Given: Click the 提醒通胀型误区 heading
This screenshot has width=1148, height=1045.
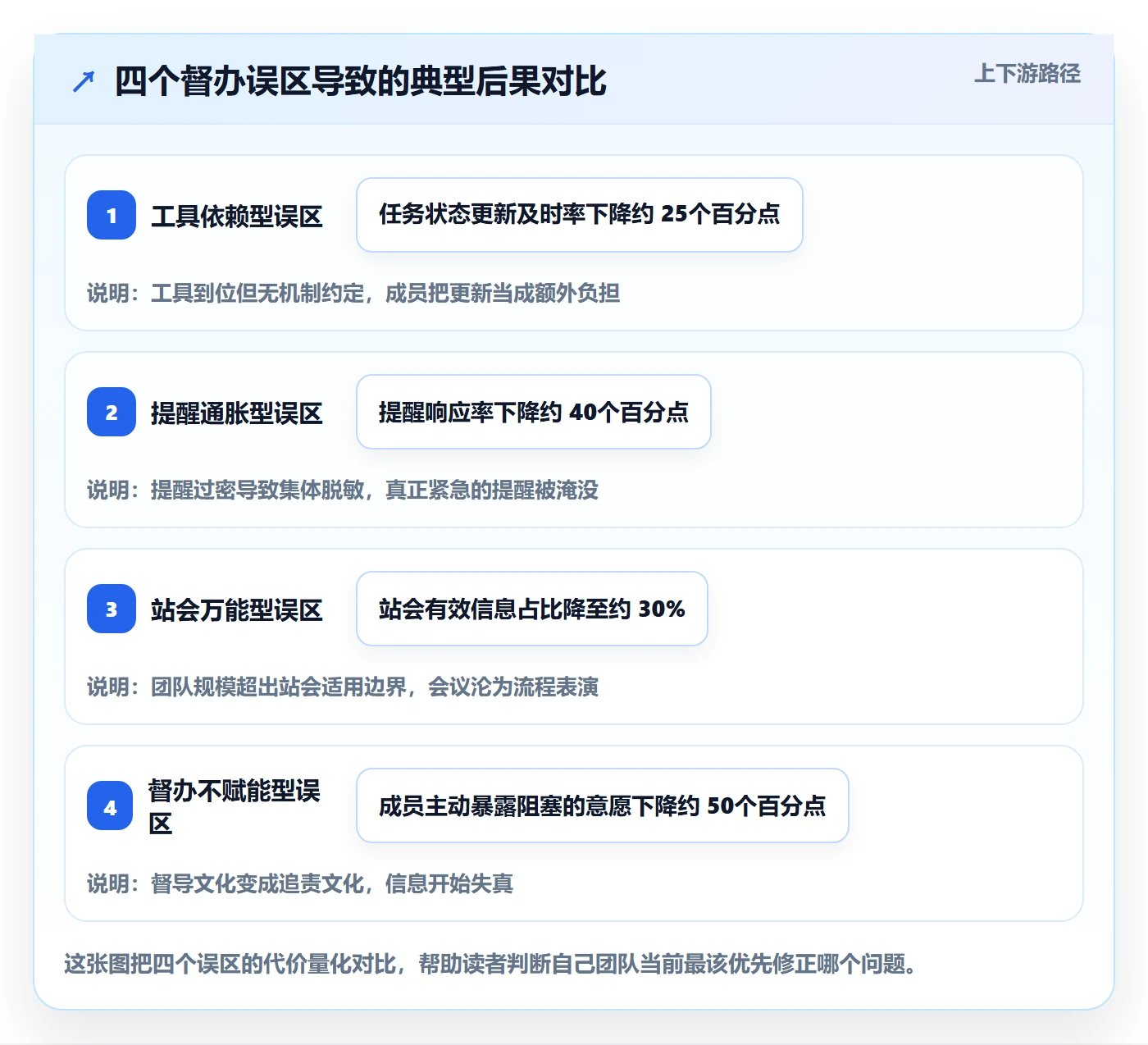Looking at the screenshot, I should [x=237, y=413].
